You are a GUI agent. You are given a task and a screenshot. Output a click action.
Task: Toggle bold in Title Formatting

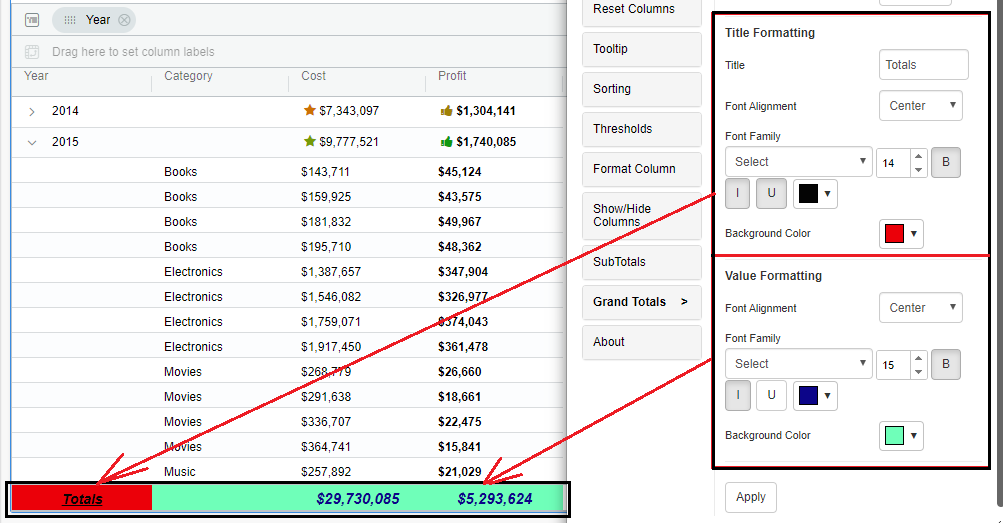tap(946, 162)
